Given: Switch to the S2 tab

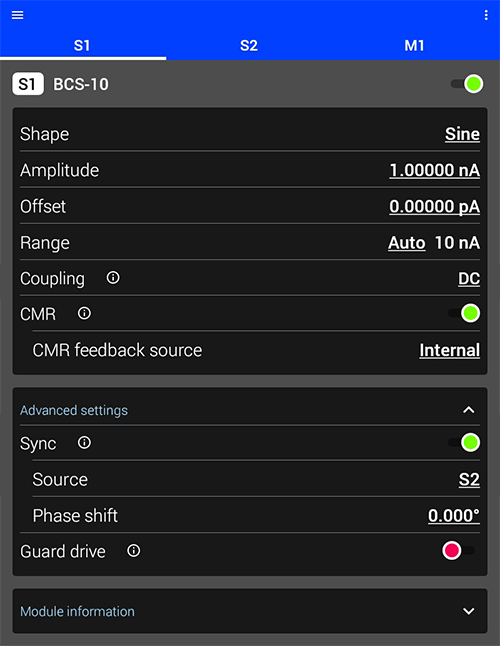Looking at the screenshot, I should click(x=249, y=45).
